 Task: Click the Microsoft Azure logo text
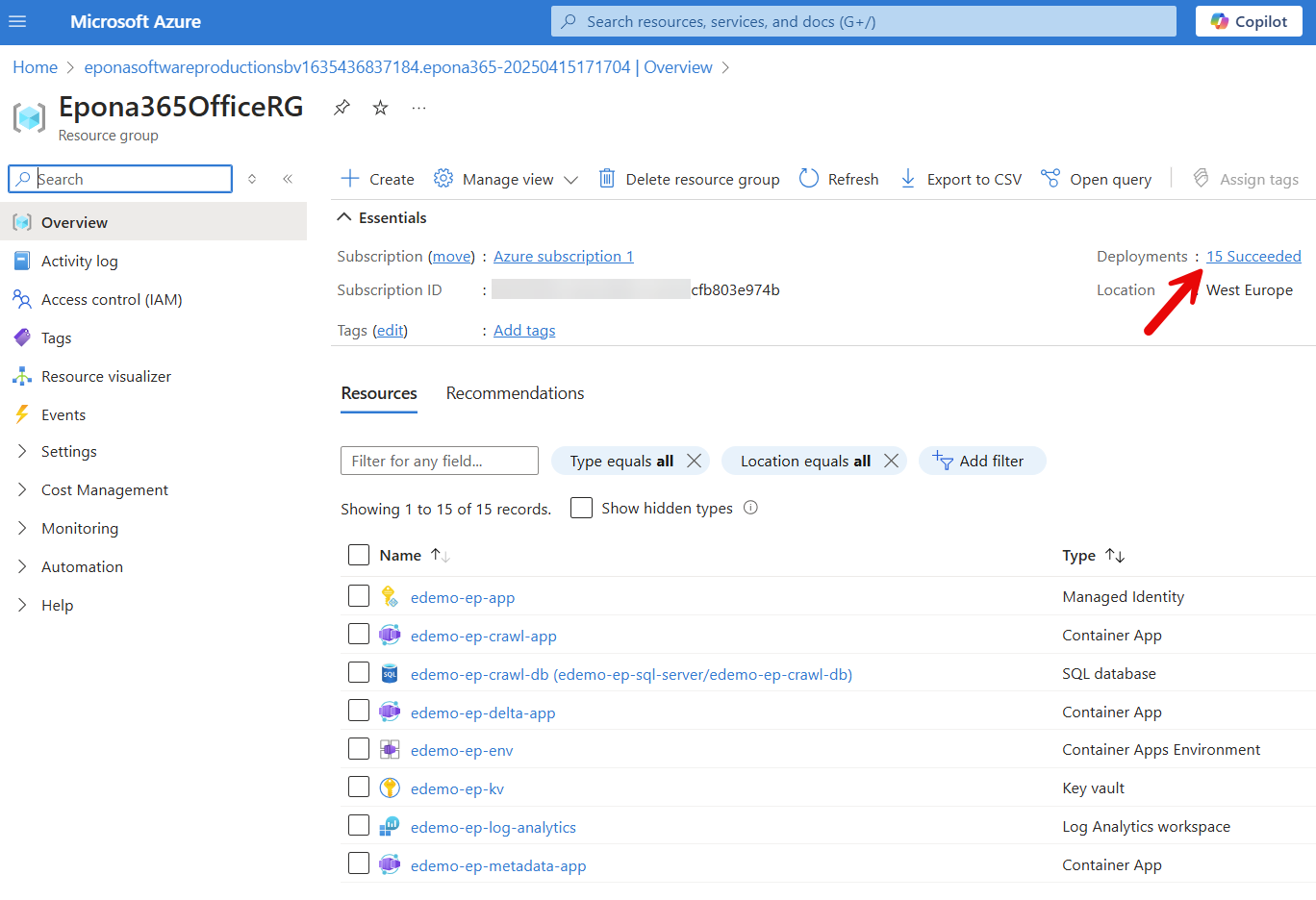coord(136,21)
